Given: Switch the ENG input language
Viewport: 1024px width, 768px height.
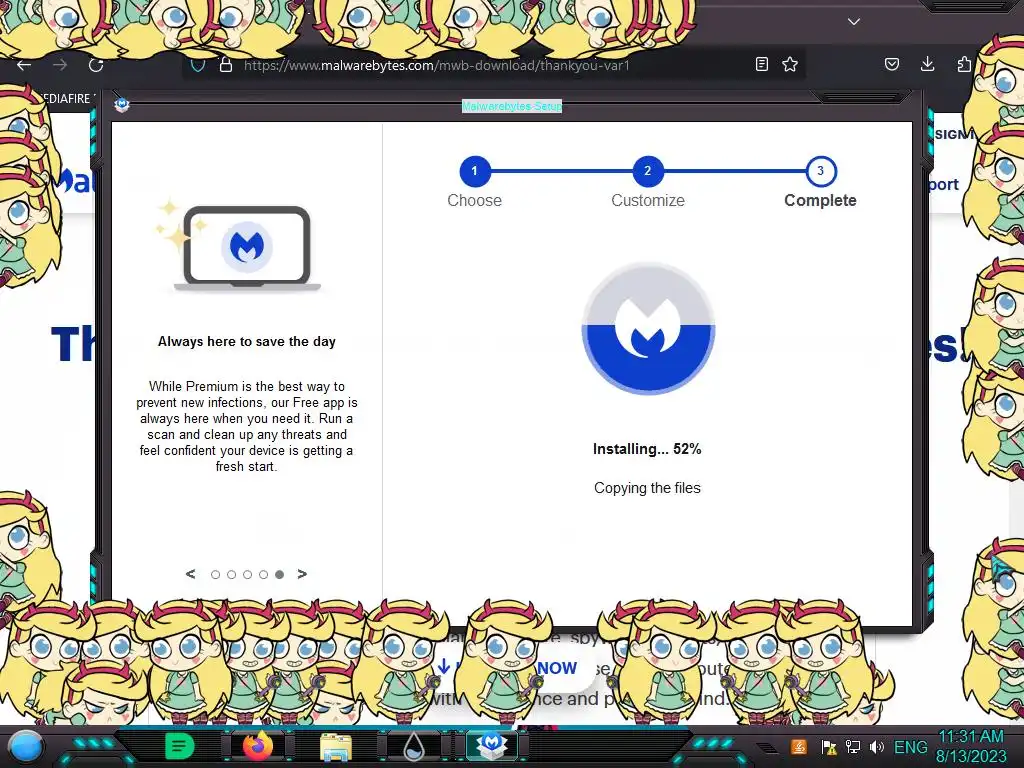Looking at the screenshot, I should point(910,747).
